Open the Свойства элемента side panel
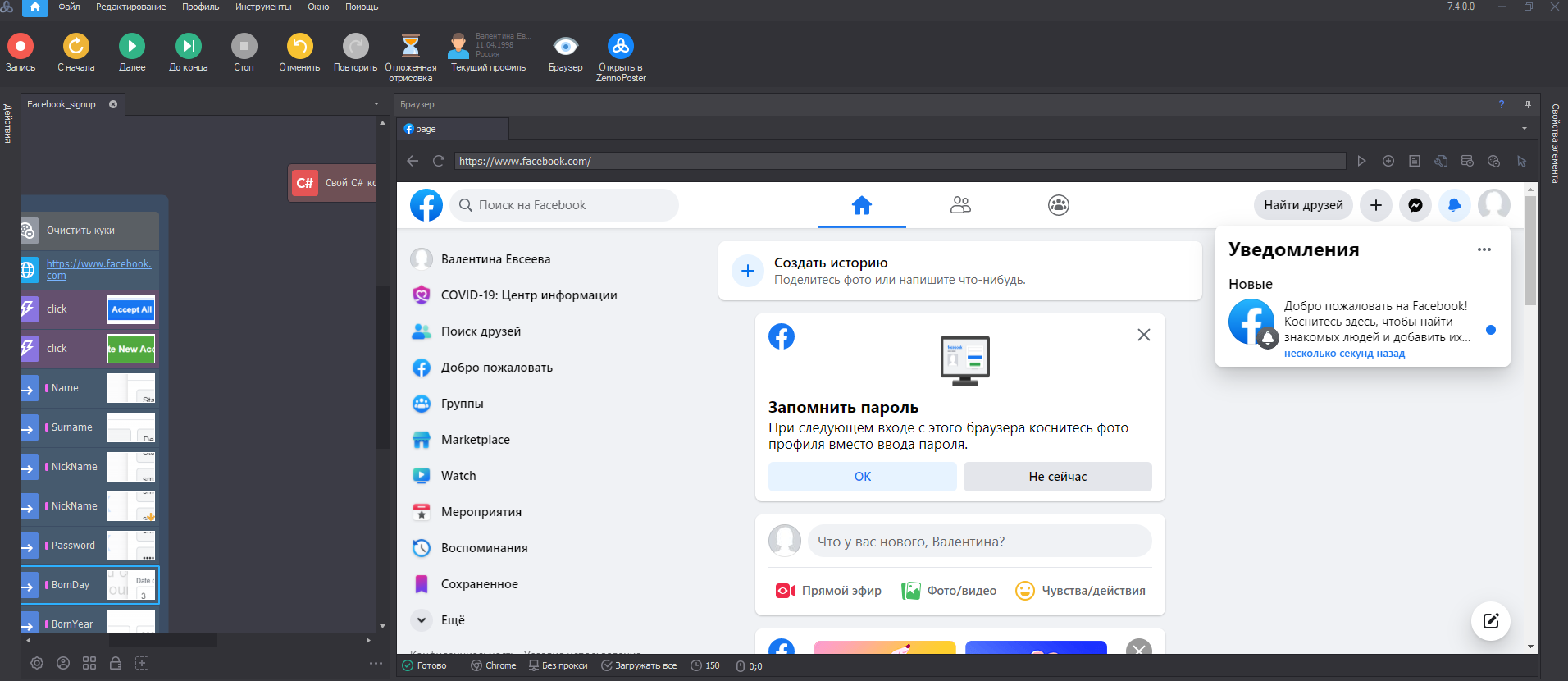This screenshot has height=681, width=1568. click(x=1555, y=143)
